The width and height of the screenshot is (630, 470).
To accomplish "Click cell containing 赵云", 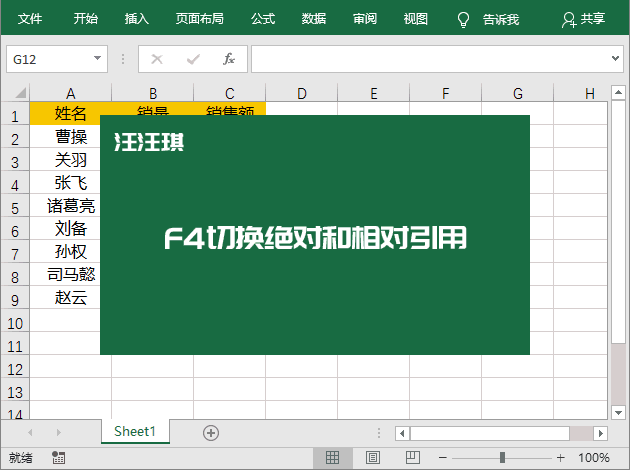I will pyautogui.click(x=71, y=297).
